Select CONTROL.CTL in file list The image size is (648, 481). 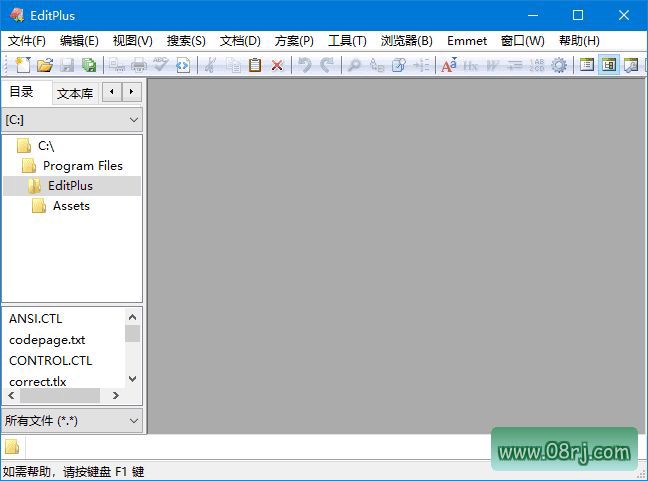pyautogui.click(x=50, y=361)
